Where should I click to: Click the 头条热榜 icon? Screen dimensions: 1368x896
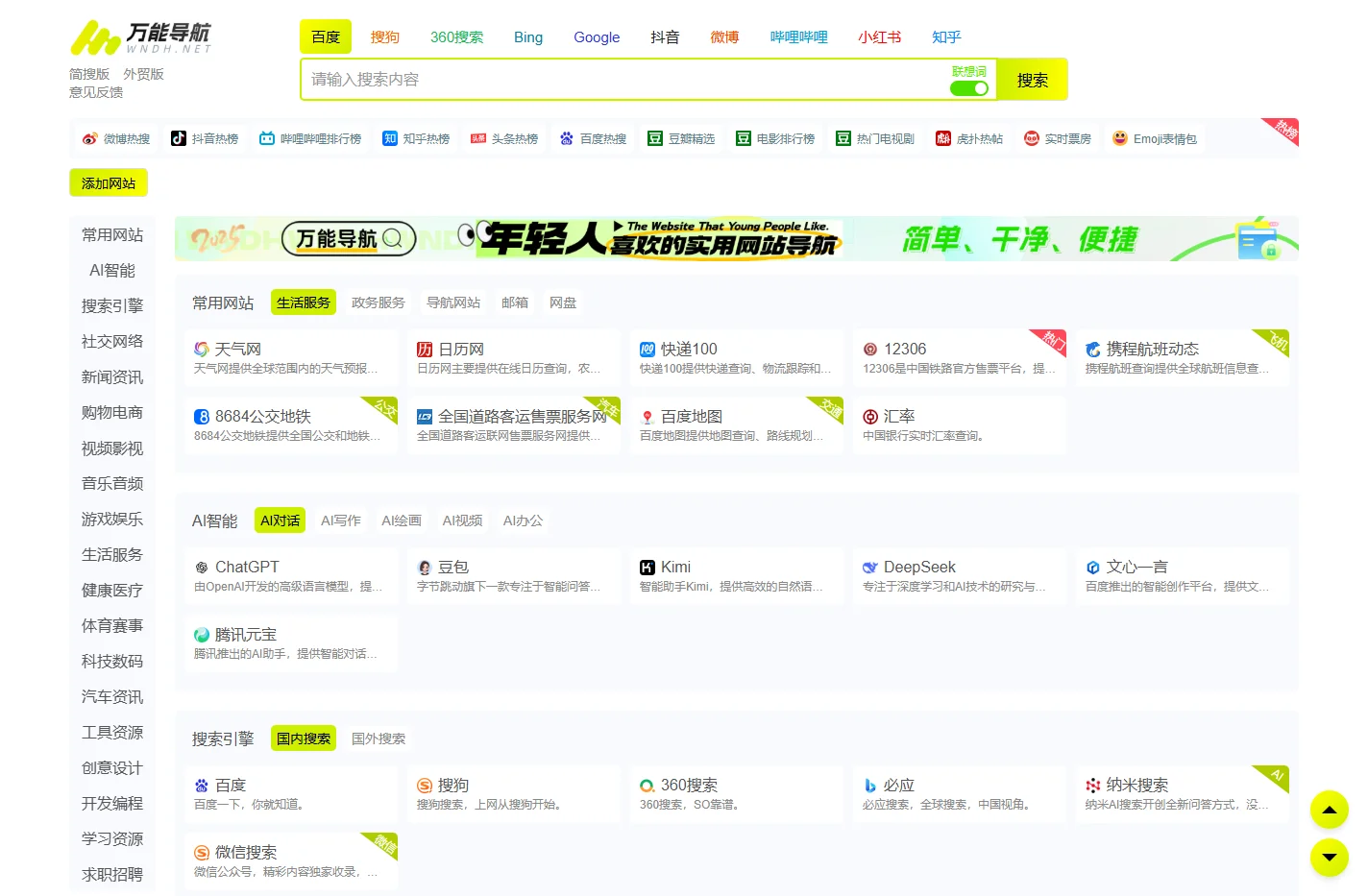pyautogui.click(x=478, y=138)
